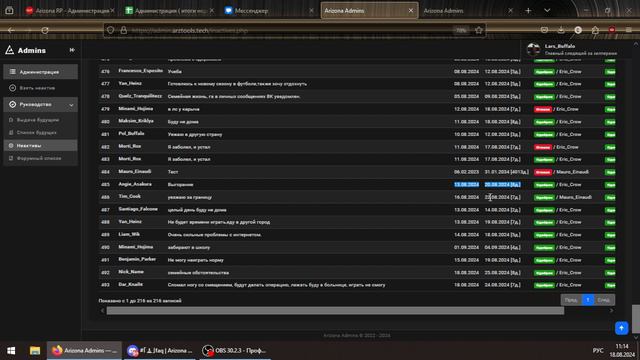Switch to the spreadsheet Администрация tab
The width and height of the screenshot is (640, 360).
click(169, 11)
